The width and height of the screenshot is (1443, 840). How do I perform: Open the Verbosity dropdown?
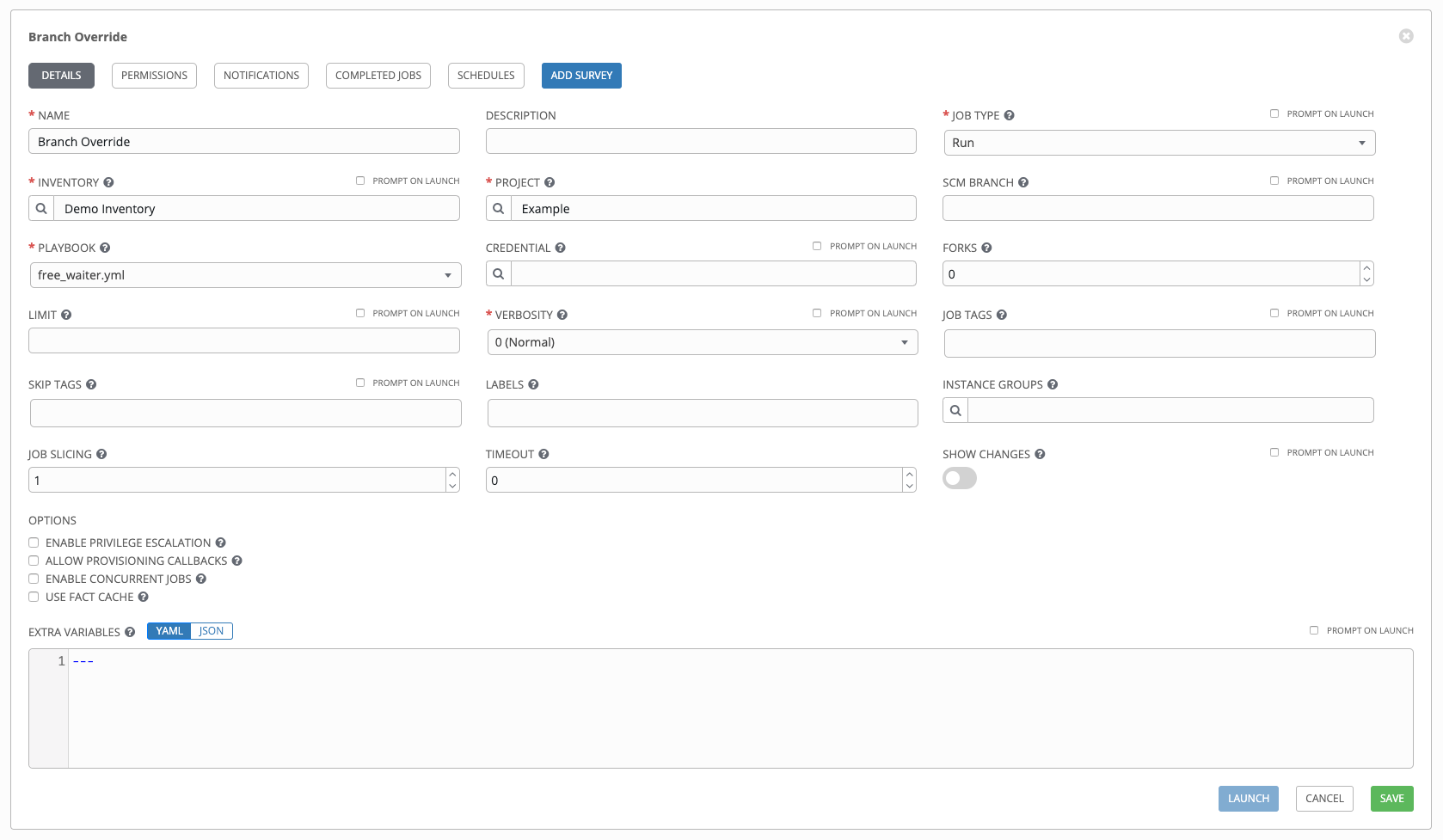pyautogui.click(x=703, y=342)
